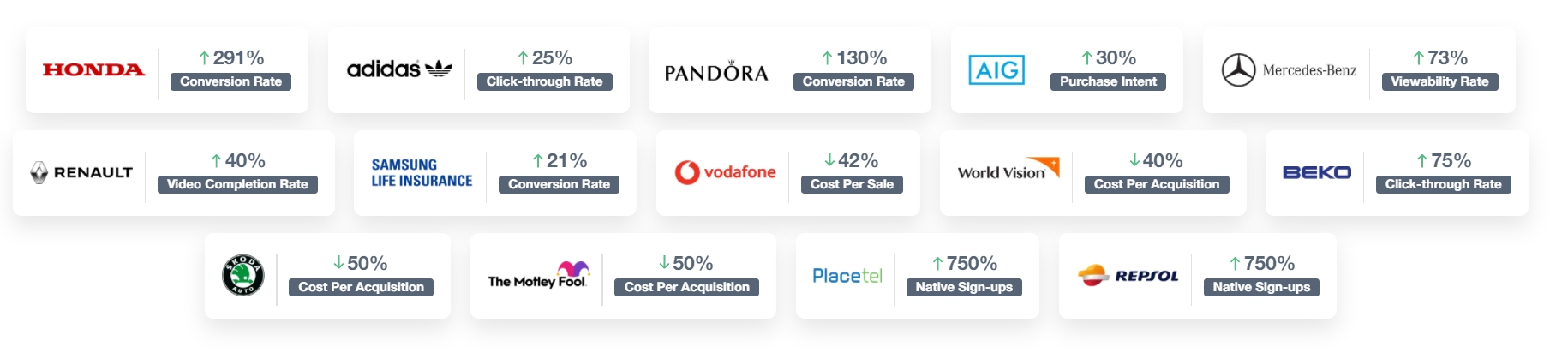Click Honda's Conversion Rate badge

231,81
